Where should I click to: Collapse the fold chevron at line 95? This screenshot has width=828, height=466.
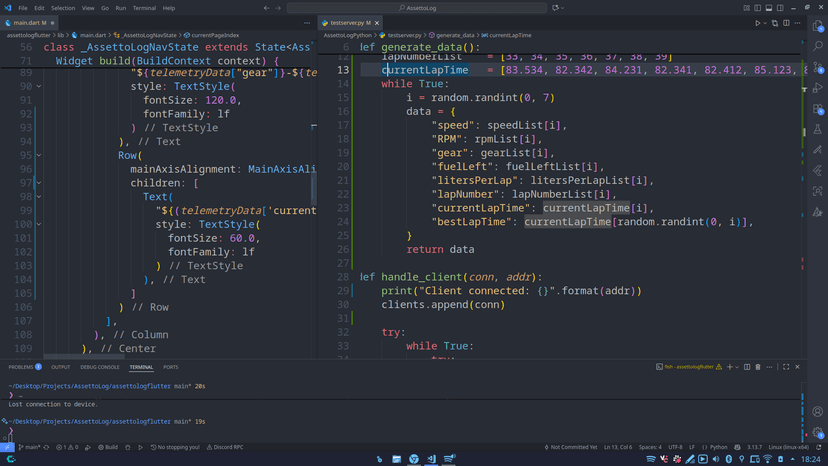pos(39,156)
